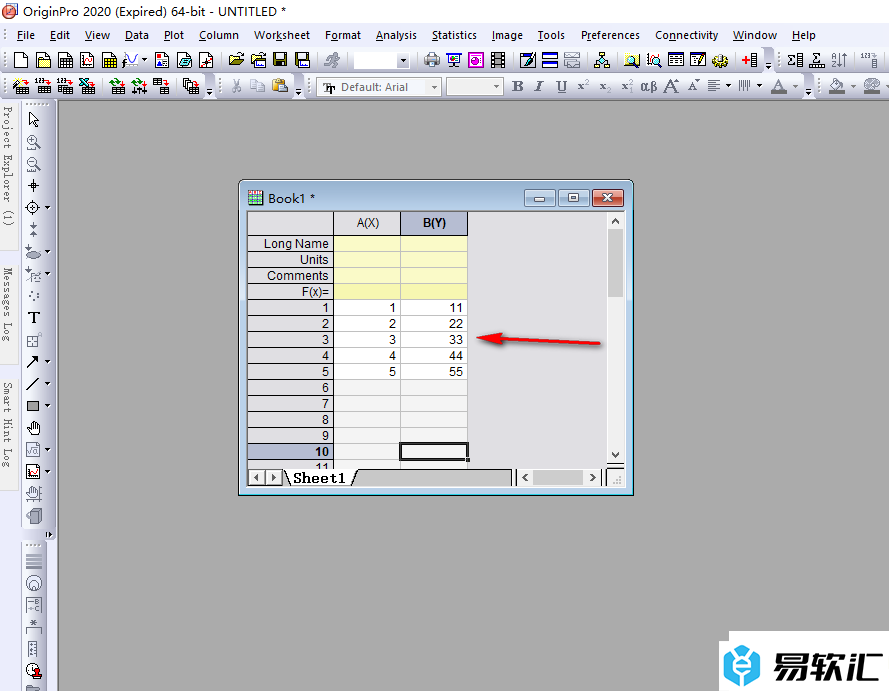Click the fill color bucket swatch
Image resolution: width=889 pixels, height=691 pixels.
coord(836,86)
